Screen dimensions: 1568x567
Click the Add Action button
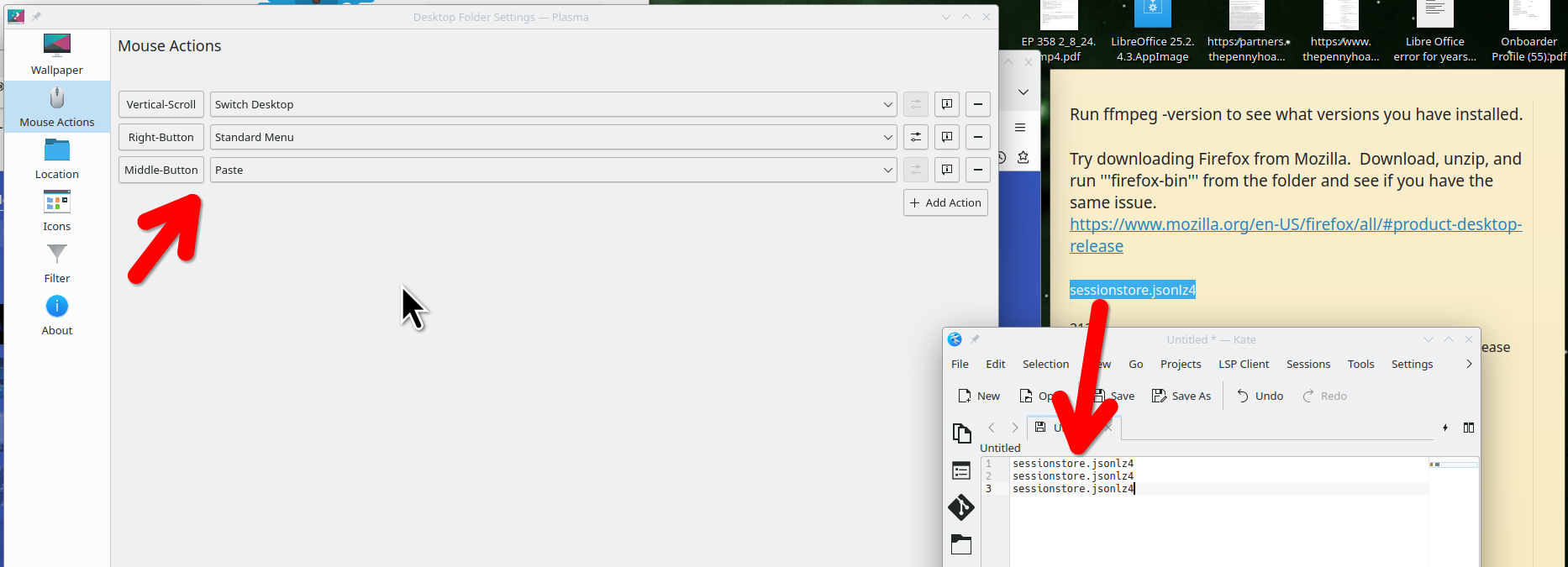(945, 202)
